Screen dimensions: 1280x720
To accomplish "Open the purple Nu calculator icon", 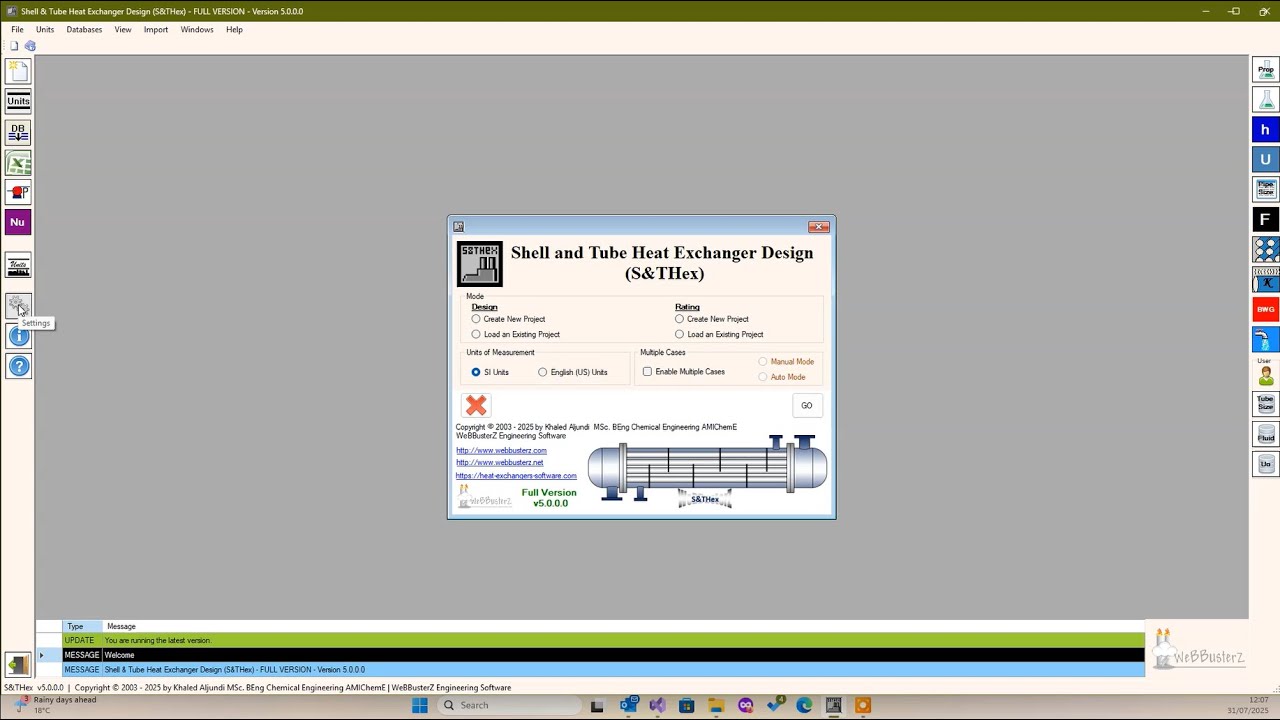I will [x=18, y=222].
